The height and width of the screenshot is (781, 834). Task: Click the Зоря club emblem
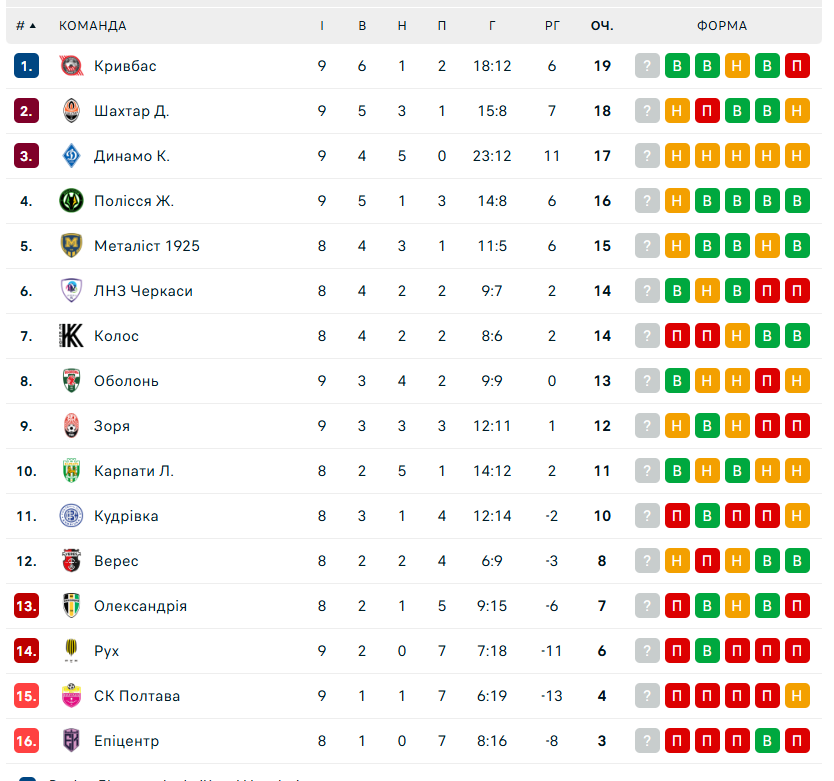coord(71,426)
